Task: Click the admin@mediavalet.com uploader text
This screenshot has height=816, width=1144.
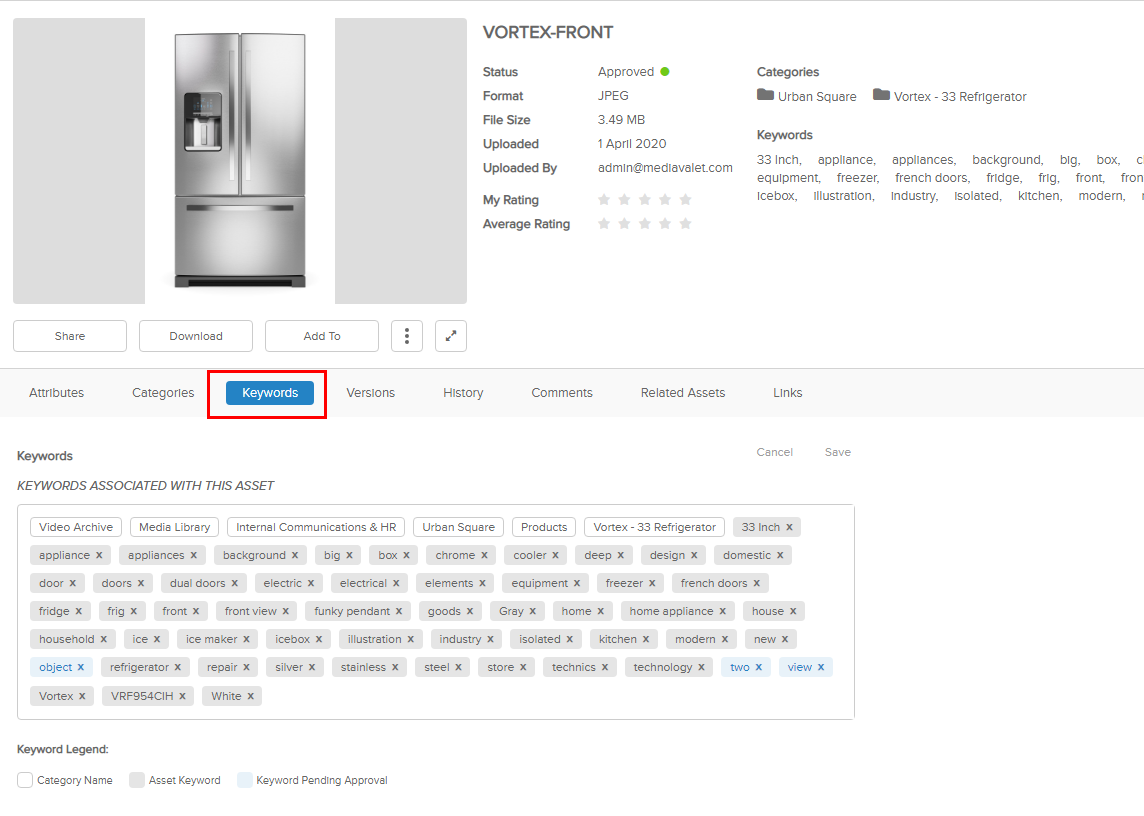Action: (665, 168)
